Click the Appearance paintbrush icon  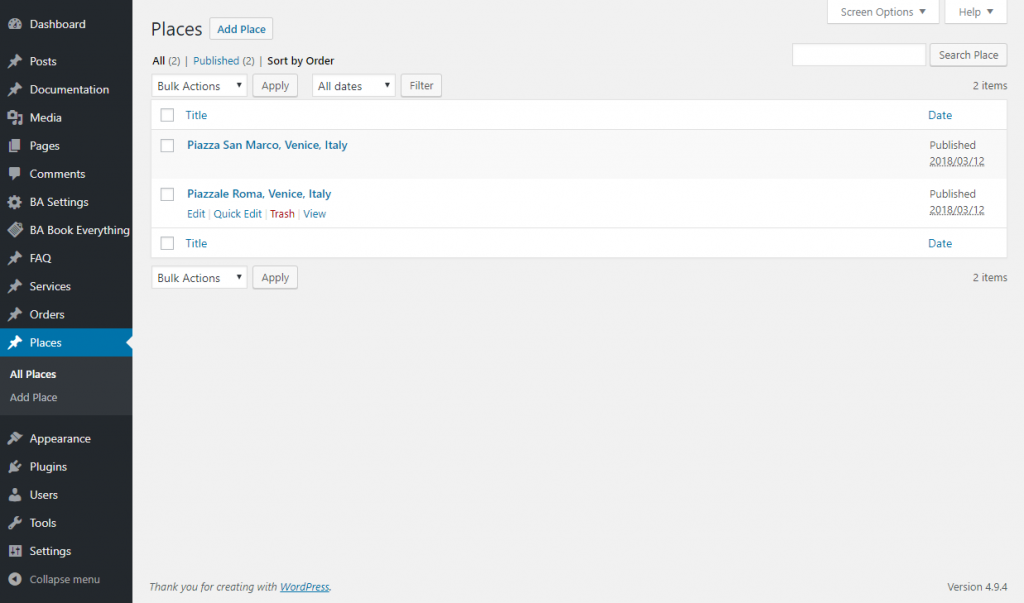coord(15,439)
